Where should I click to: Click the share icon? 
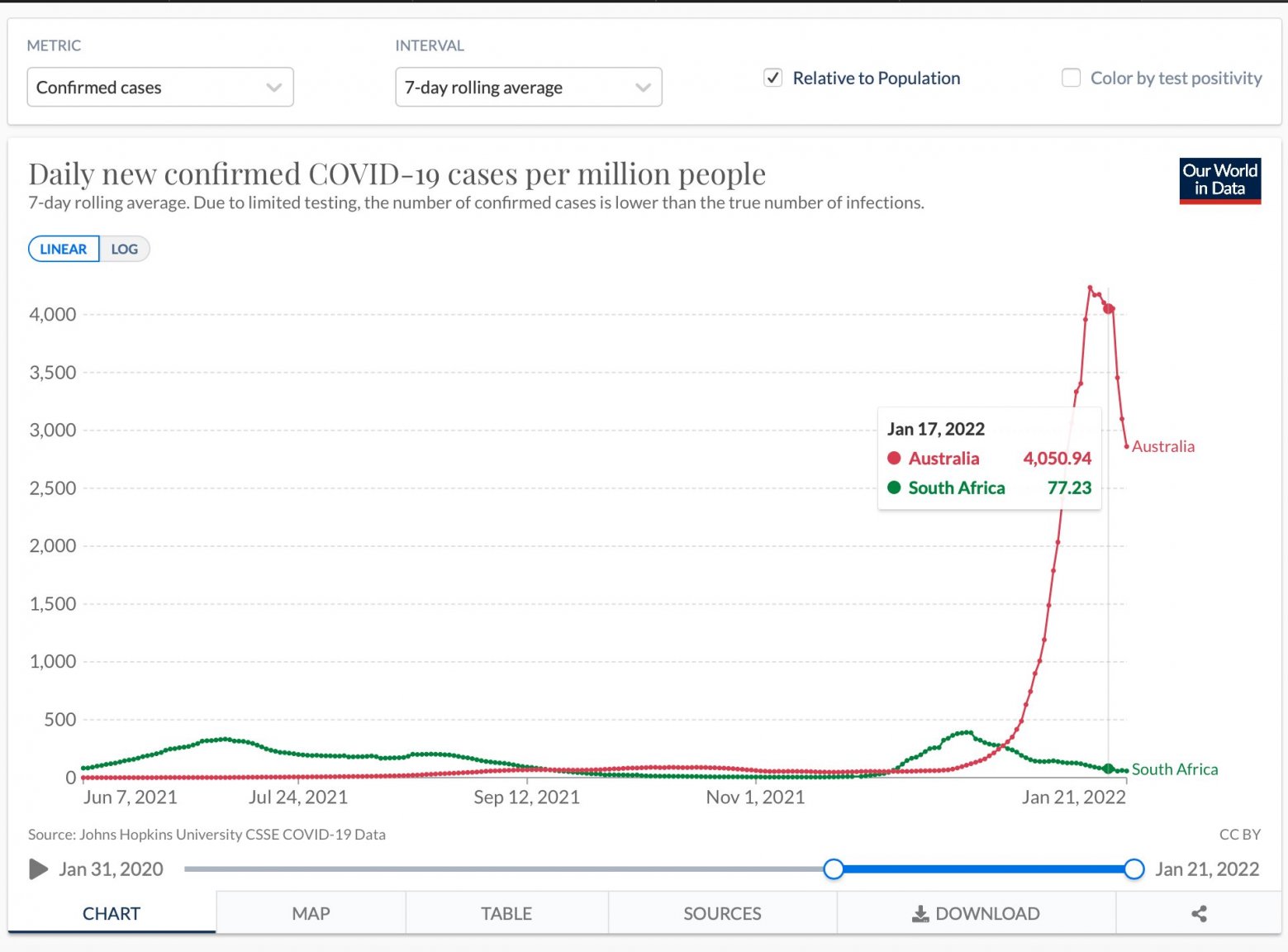pyautogui.click(x=1197, y=913)
